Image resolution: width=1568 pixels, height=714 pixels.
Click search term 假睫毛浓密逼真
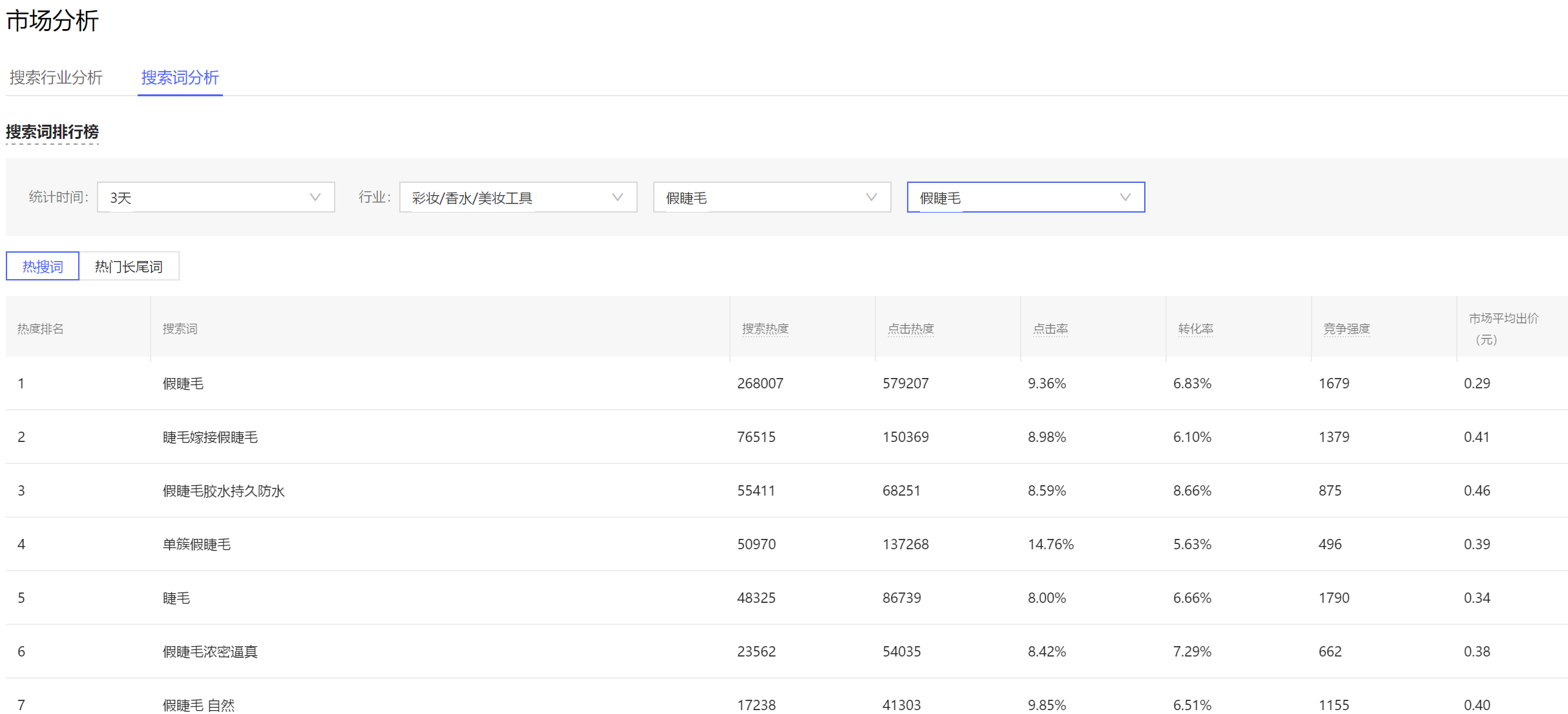(210, 652)
